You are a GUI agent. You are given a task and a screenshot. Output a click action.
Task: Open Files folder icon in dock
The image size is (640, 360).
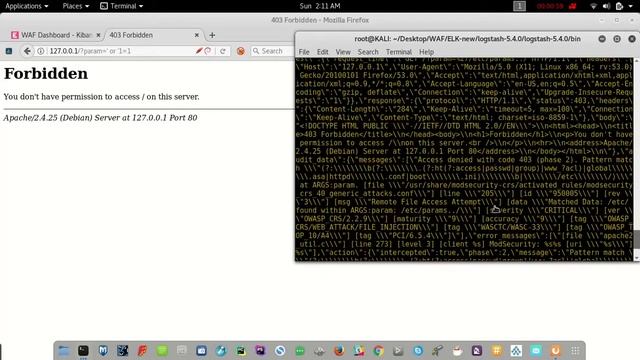click(64, 351)
